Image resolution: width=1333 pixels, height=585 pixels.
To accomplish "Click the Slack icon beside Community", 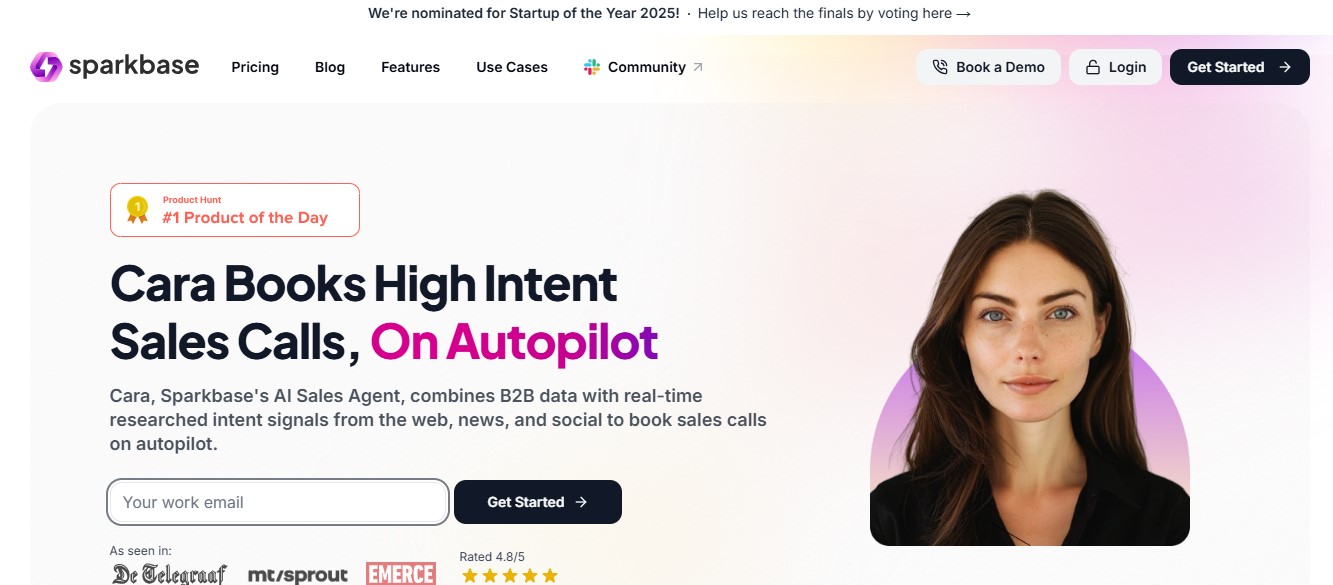I will (x=592, y=67).
